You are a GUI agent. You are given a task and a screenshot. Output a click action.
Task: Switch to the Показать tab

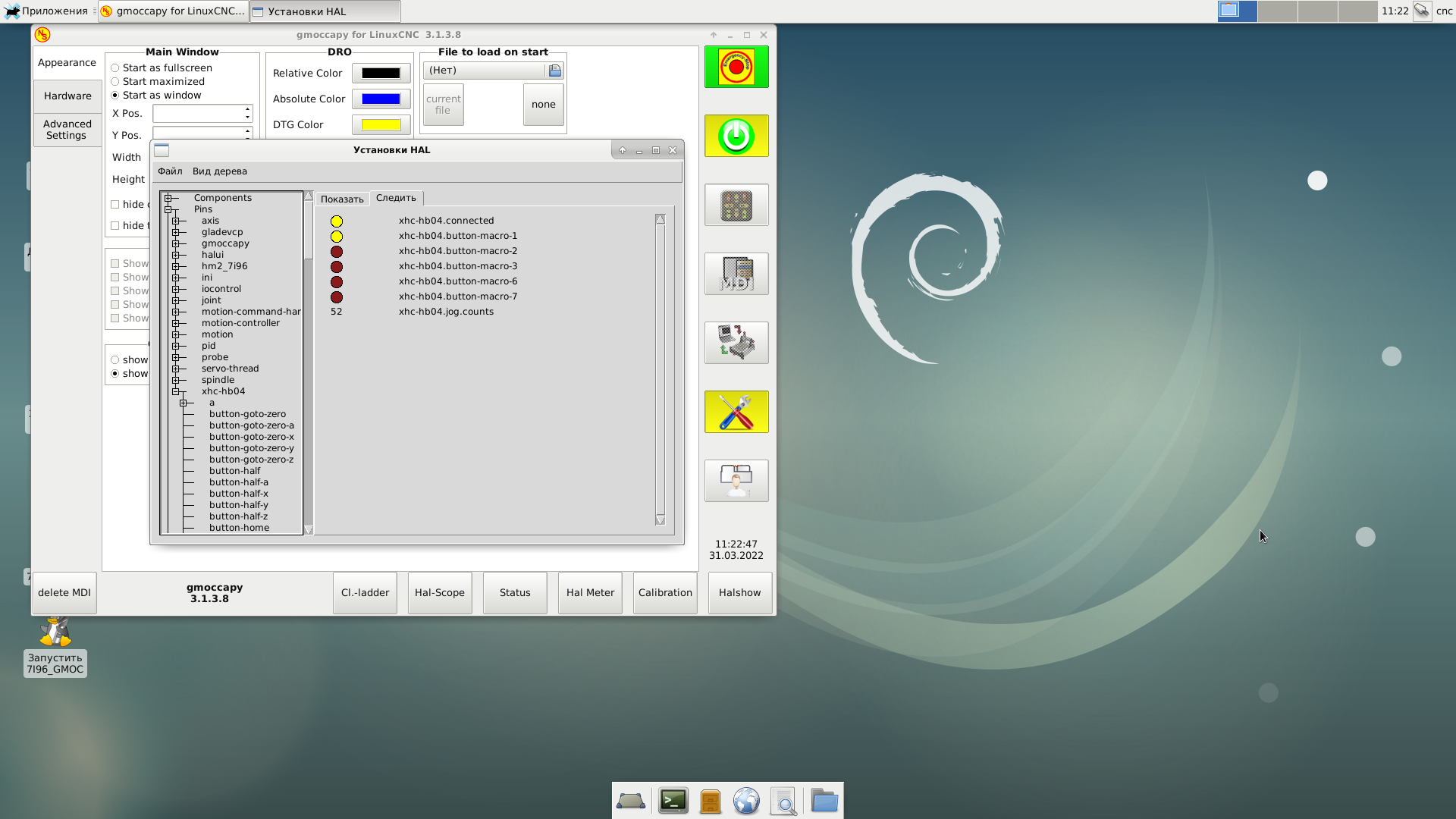point(342,199)
